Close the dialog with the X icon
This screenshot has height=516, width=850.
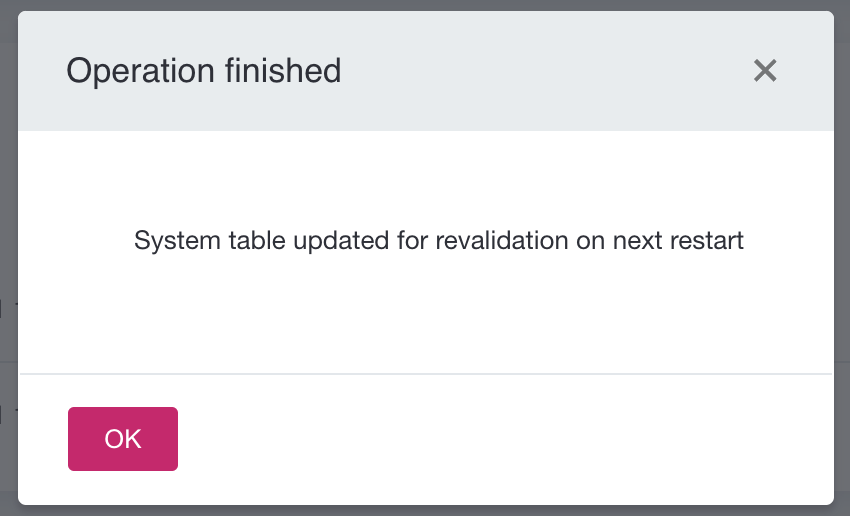coord(765,71)
